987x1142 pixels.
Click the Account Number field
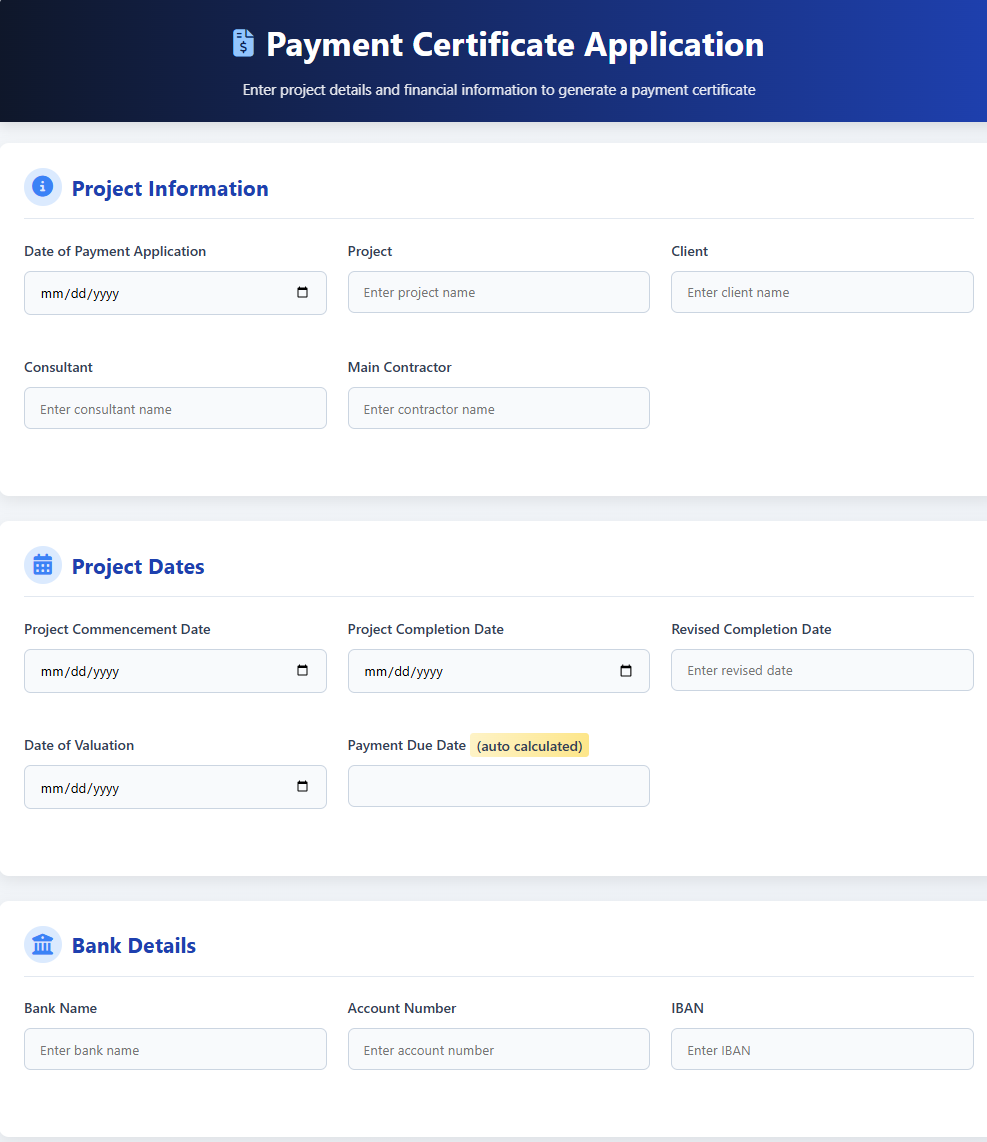(x=498, y=1049)
